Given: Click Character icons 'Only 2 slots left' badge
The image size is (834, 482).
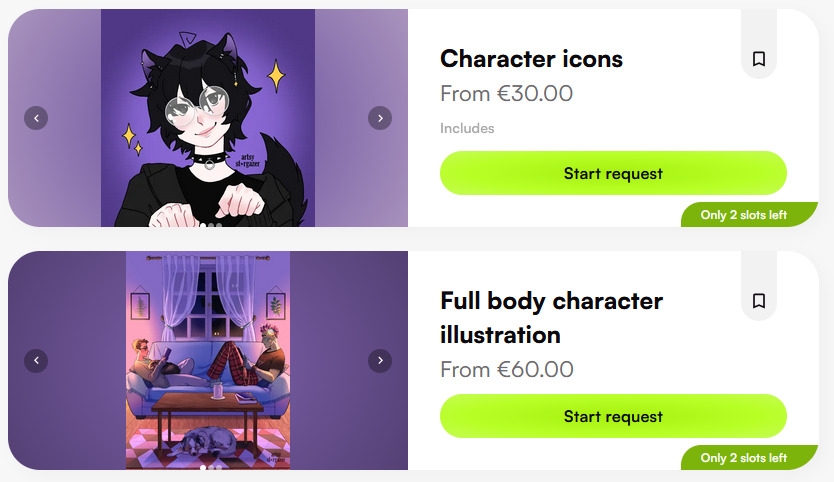Looking at the screenshot, I should click(744, 215).
